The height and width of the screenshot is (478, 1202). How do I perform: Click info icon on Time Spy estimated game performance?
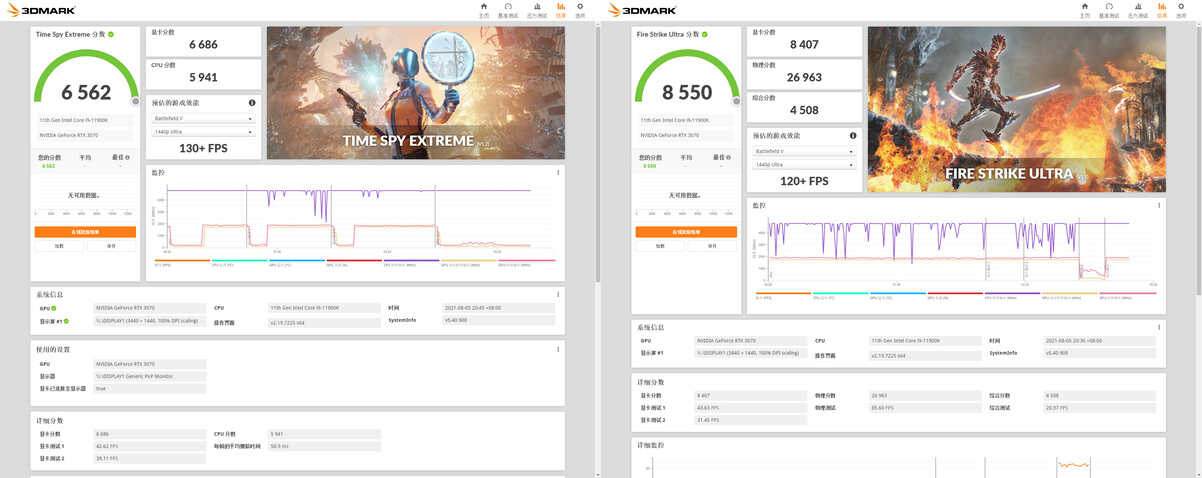tap(252, 102)
